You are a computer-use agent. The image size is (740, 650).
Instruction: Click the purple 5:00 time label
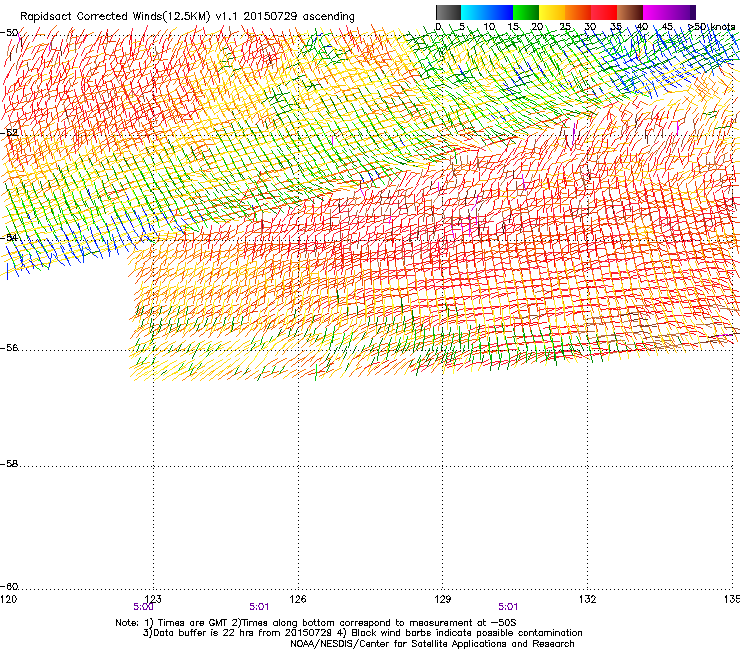[x=143, y=607]
